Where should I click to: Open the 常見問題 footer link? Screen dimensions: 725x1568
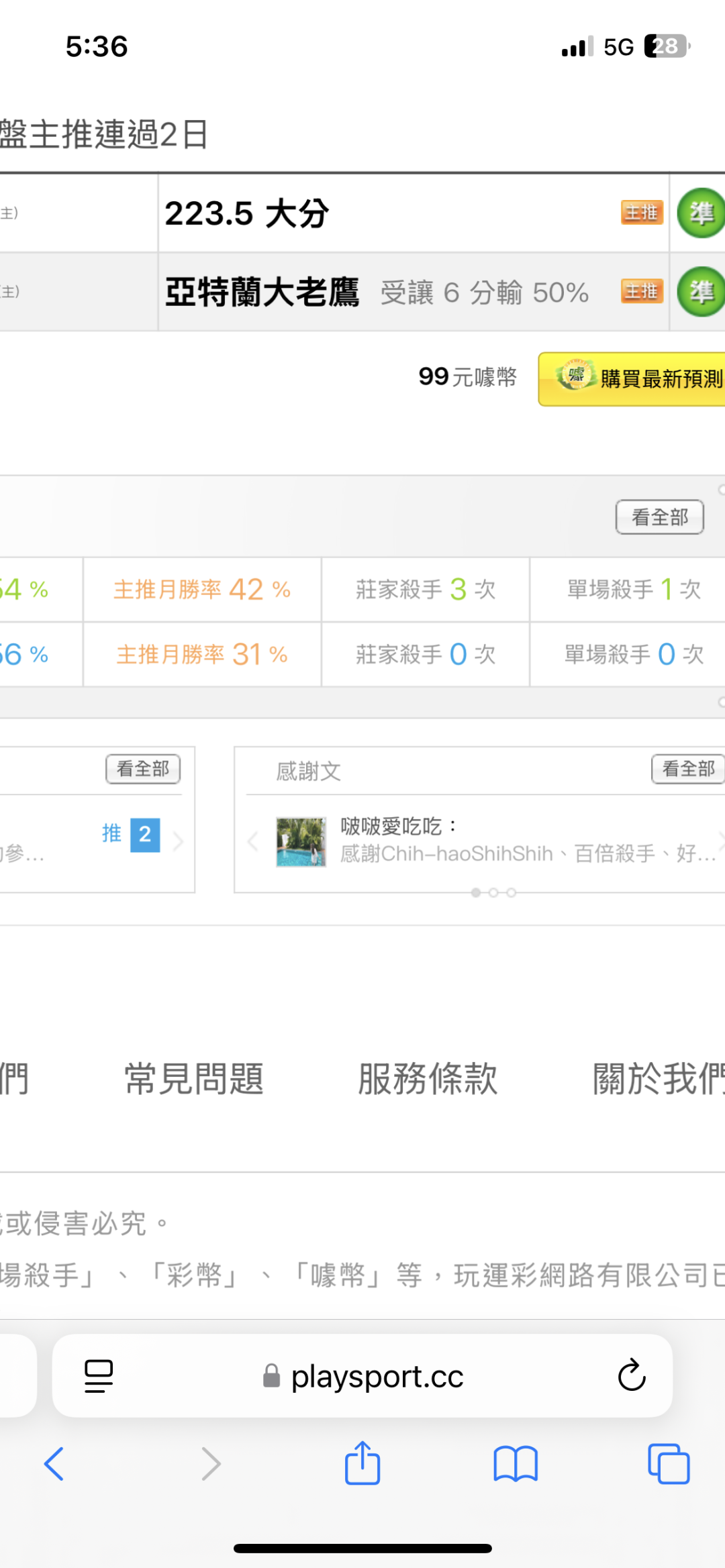pos(194,1079)
